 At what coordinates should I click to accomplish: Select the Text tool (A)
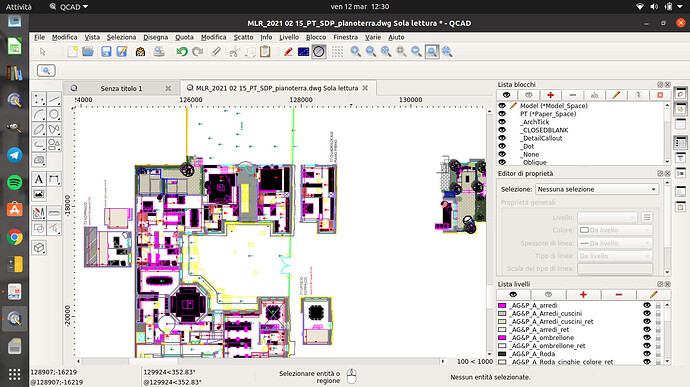pyautogui.click(x=39, y=180)
